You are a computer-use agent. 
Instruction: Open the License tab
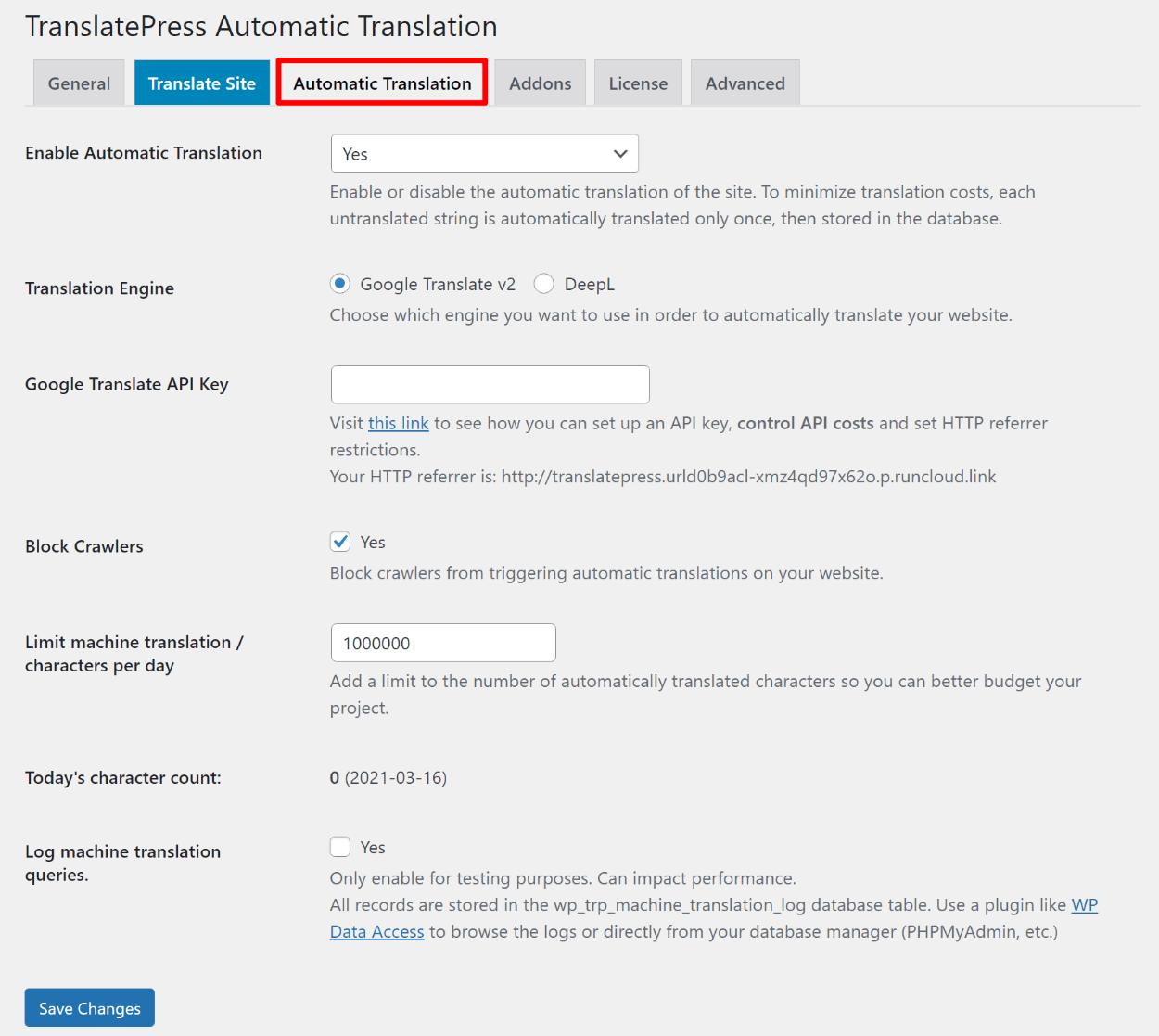[x=638, y=83]
